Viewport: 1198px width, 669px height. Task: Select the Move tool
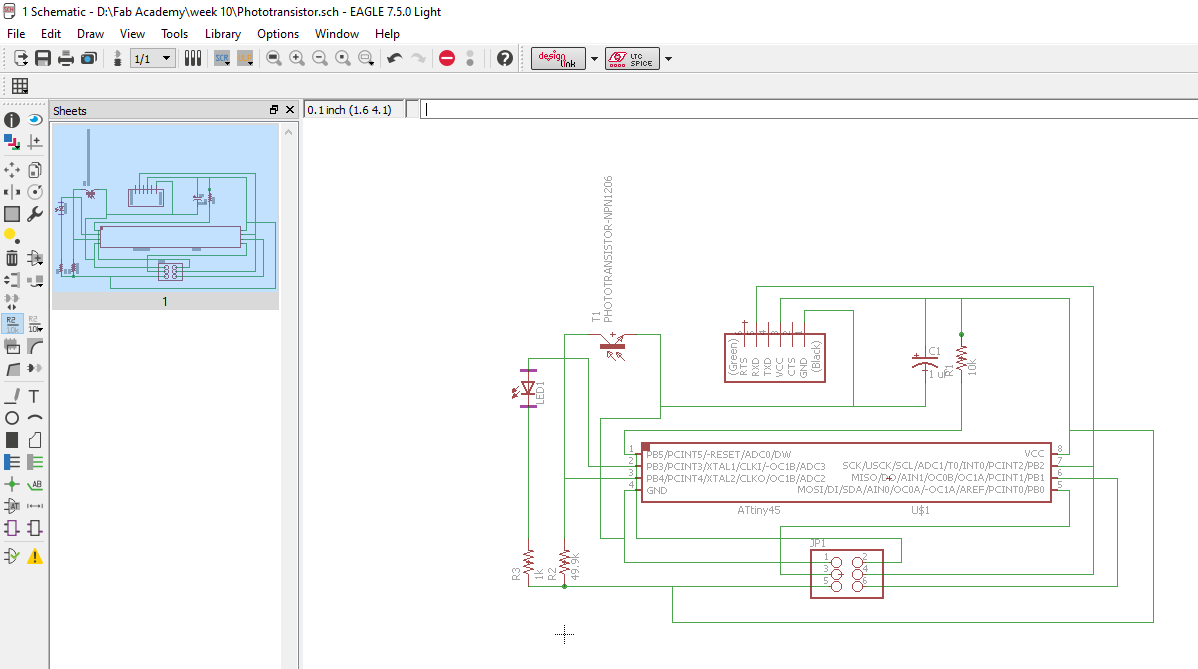point(12,170)
